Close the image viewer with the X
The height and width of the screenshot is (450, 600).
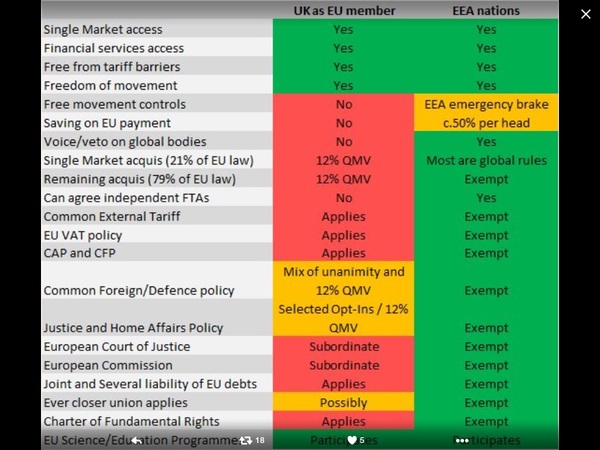(587, 14)
